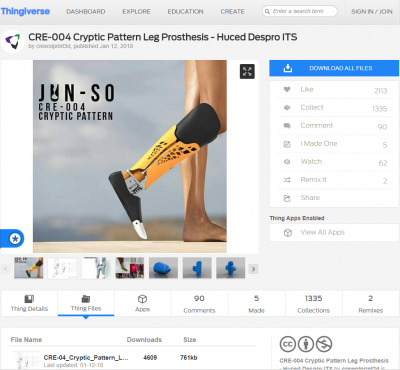Open the Dashboard menu
The width and height of the screenshot is (400, 370).
(86, 12)
